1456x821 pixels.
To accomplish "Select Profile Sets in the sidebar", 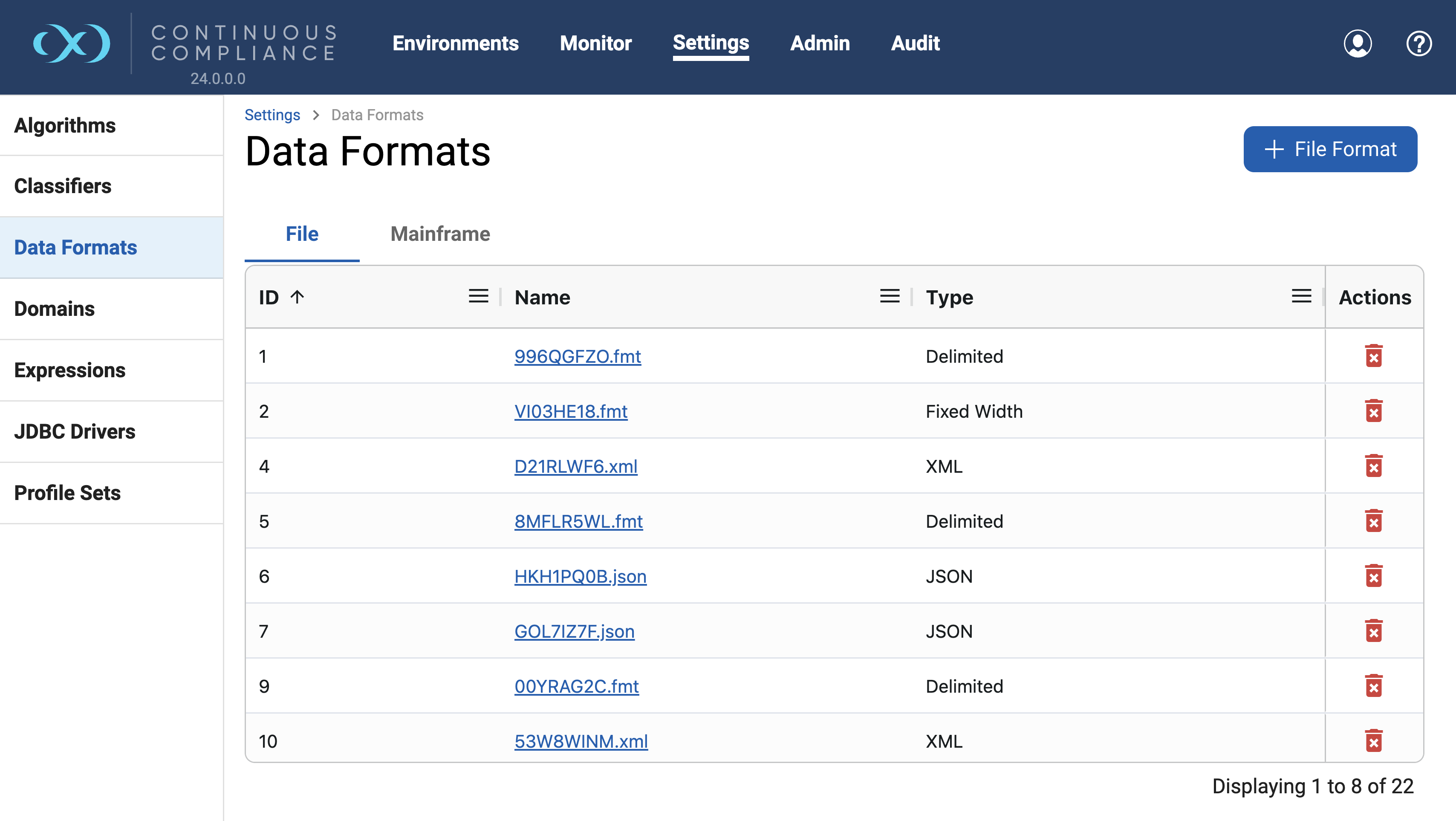I will tap(67, 492).
